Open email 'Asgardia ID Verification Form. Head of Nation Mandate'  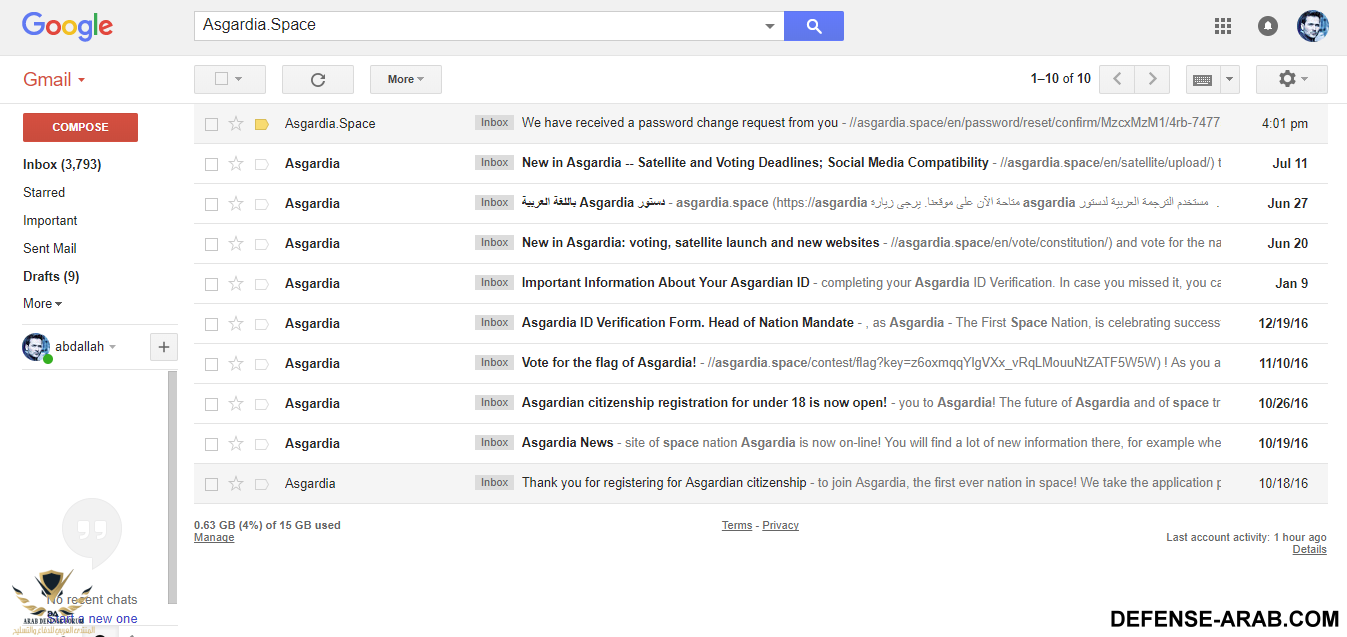(x=688, y=323)
